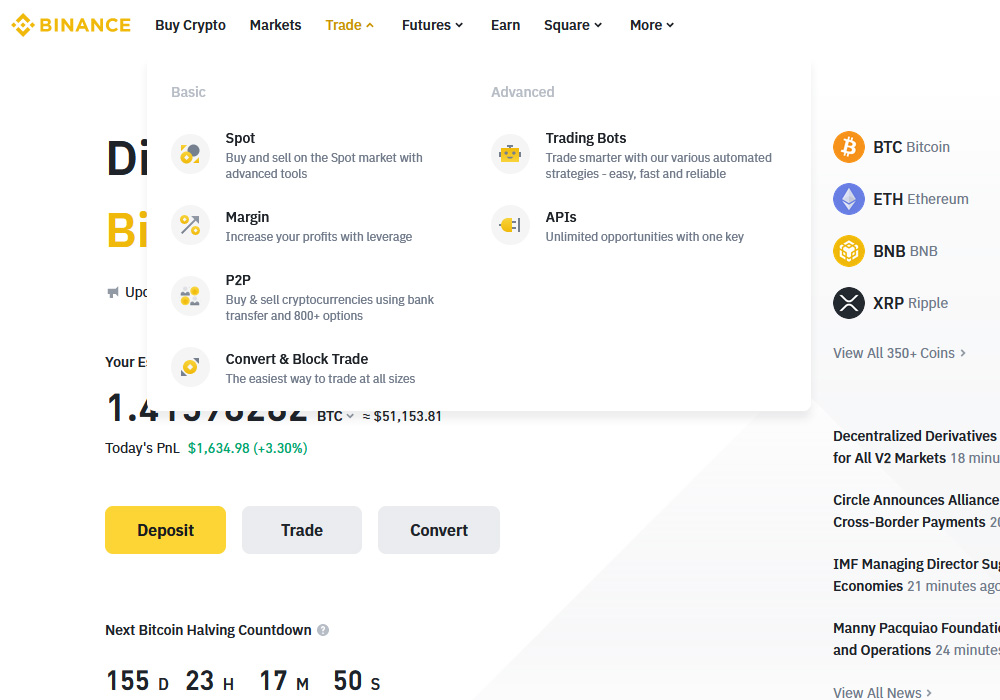Click the $1,634.98 (+3.30%) PnL value
The height and width of the screenshot is (700, 1000).
[247, 448]
